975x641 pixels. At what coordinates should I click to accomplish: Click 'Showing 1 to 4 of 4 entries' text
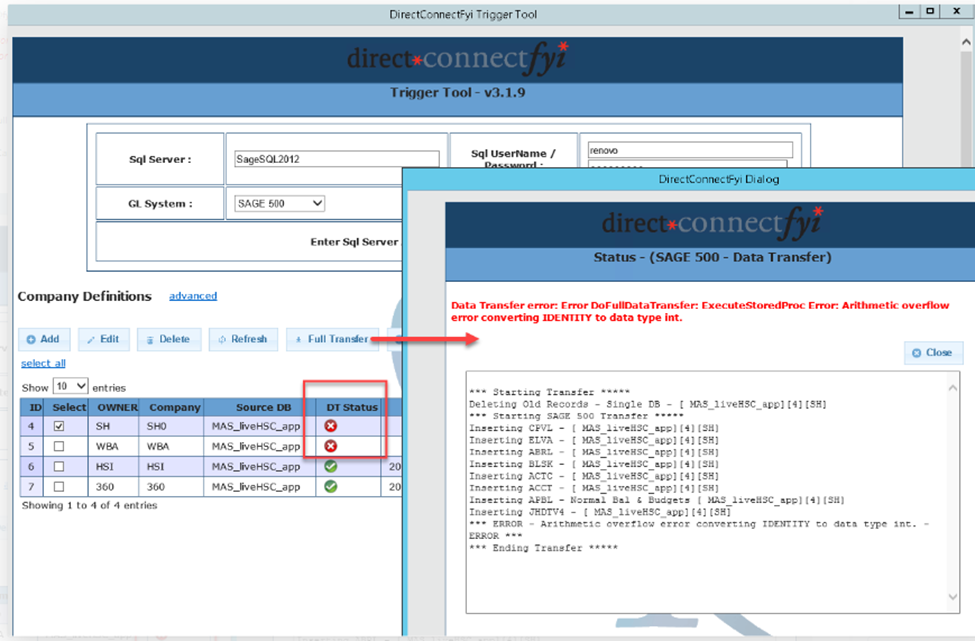tap(90, 505)
